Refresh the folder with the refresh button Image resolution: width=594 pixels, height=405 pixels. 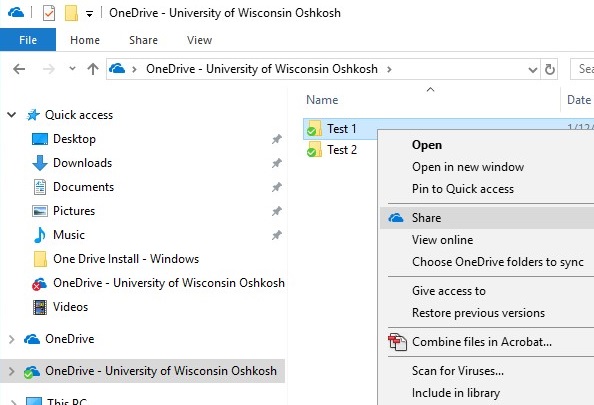pos(549,69)
